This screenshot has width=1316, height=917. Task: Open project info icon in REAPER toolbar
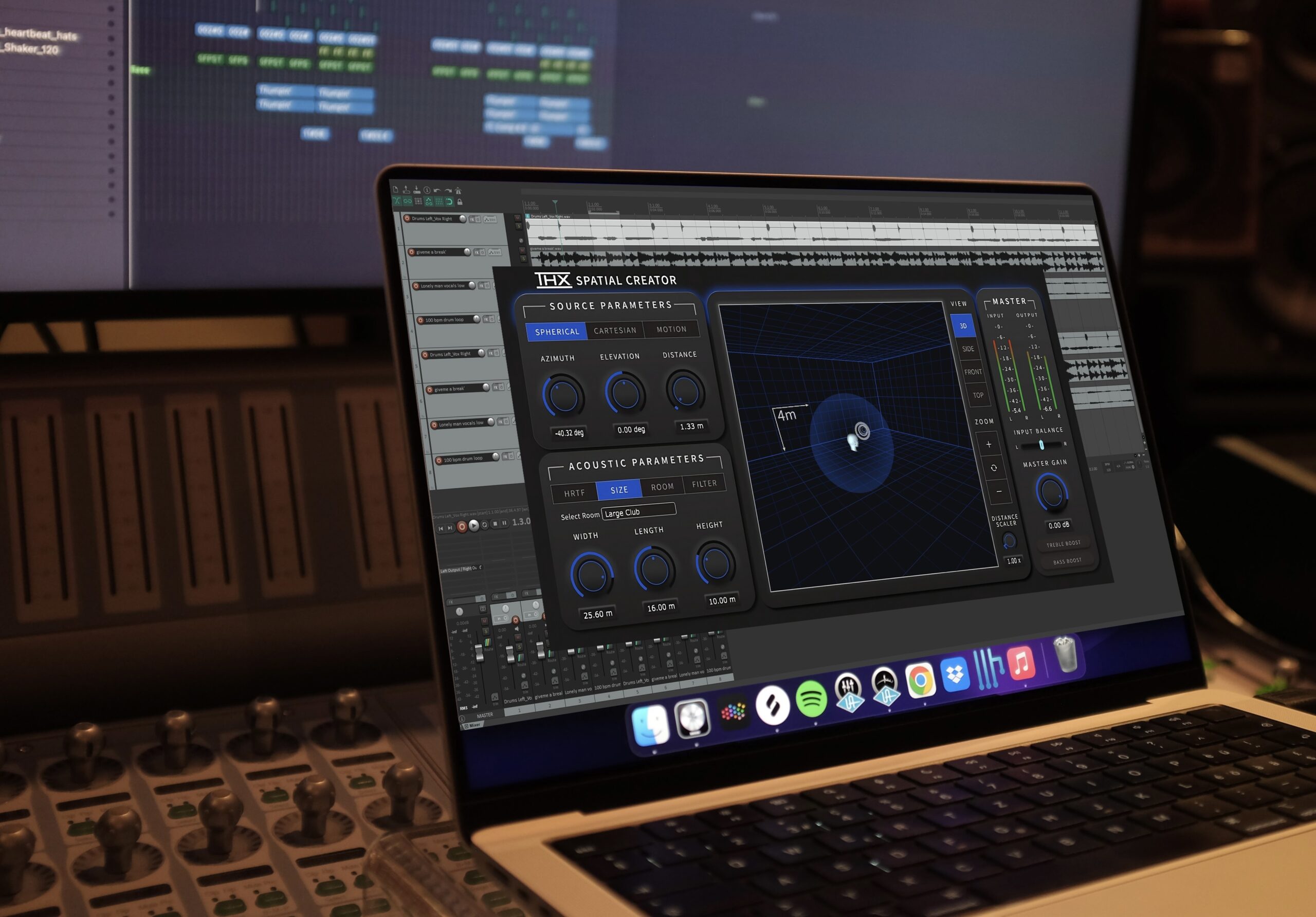pyautogui.click(x=427, y=190)
